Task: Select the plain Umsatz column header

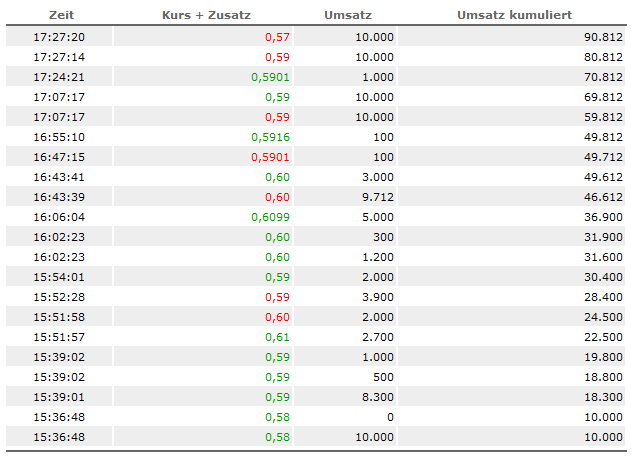Action: [x=346, y=16]
